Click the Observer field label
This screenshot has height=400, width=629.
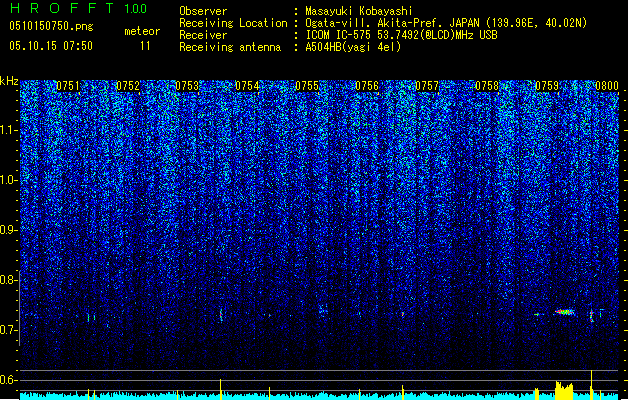point(203,11)
